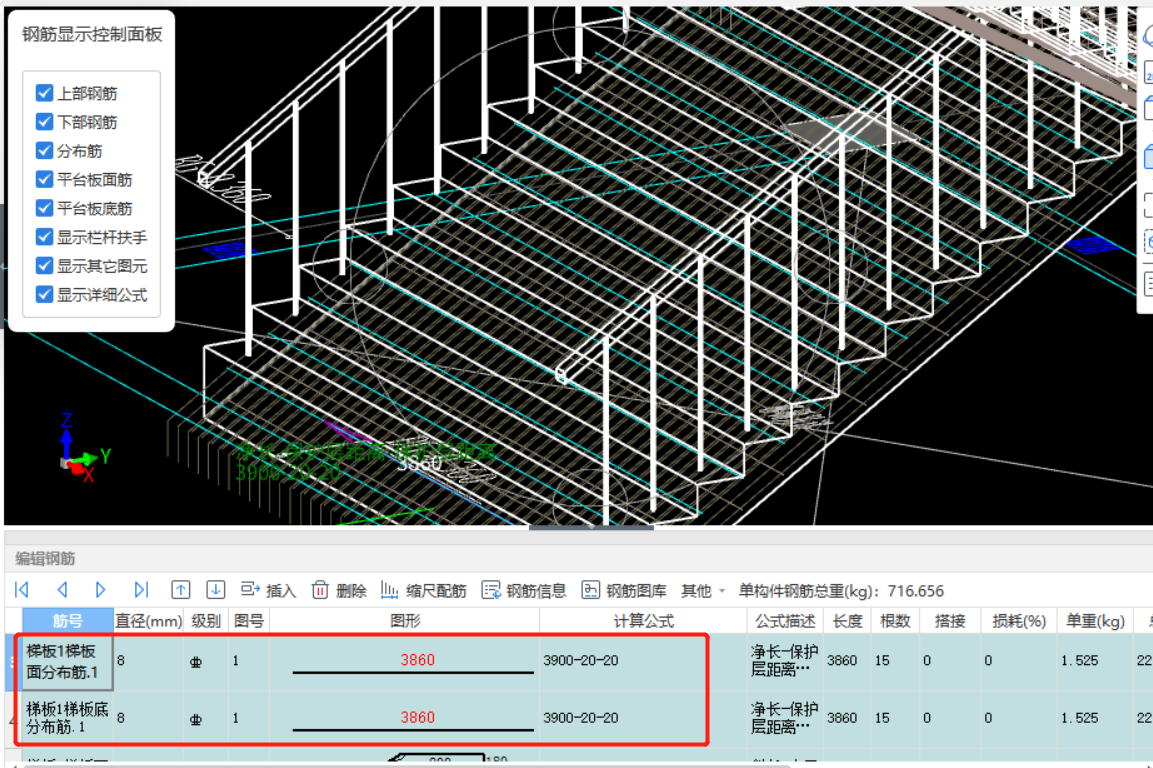Open 缩尺配筋 scaled reinforcement tool
1153x768 pixels.
pos(424,590)
